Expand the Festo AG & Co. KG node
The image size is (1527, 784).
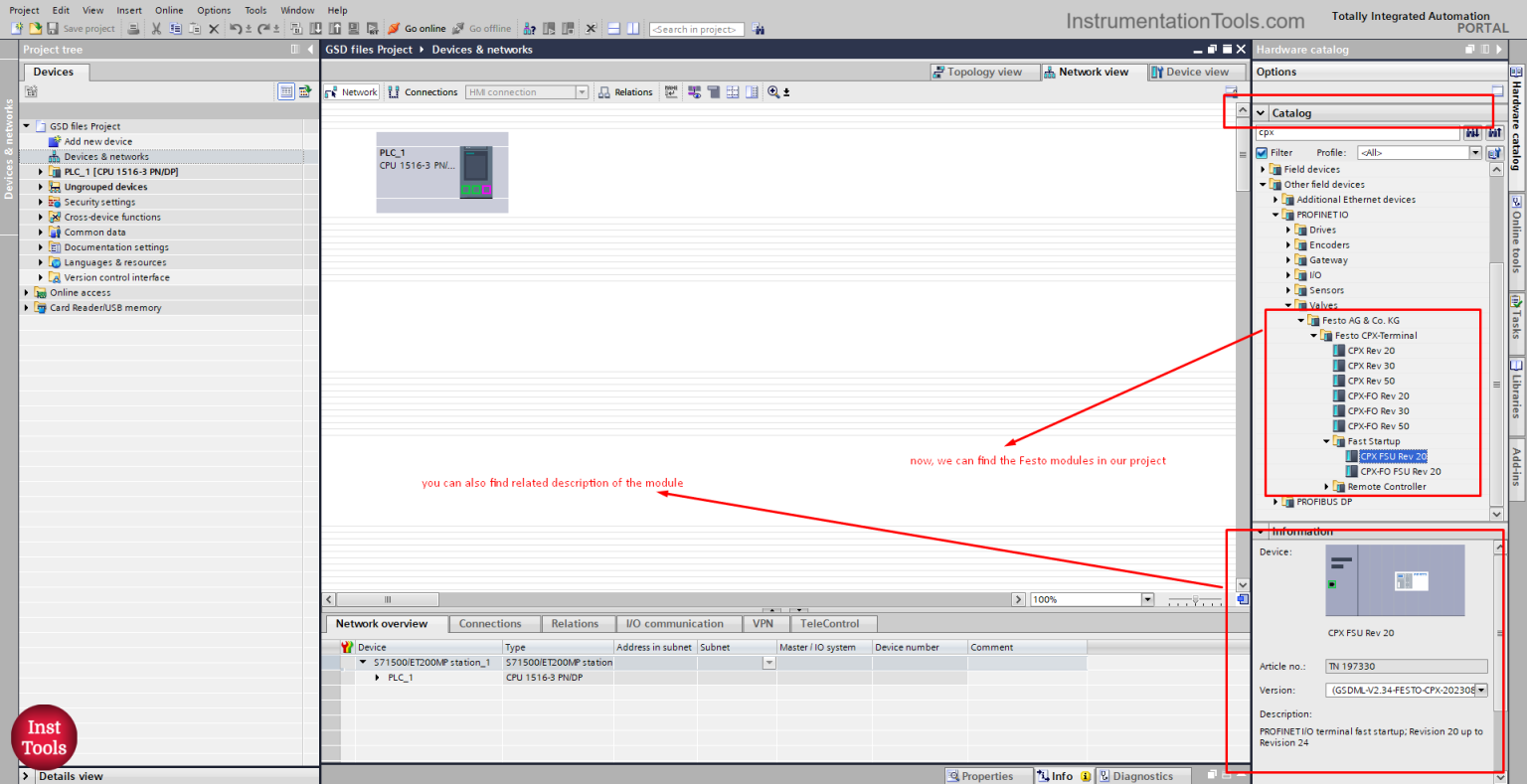pos(1300,320)
